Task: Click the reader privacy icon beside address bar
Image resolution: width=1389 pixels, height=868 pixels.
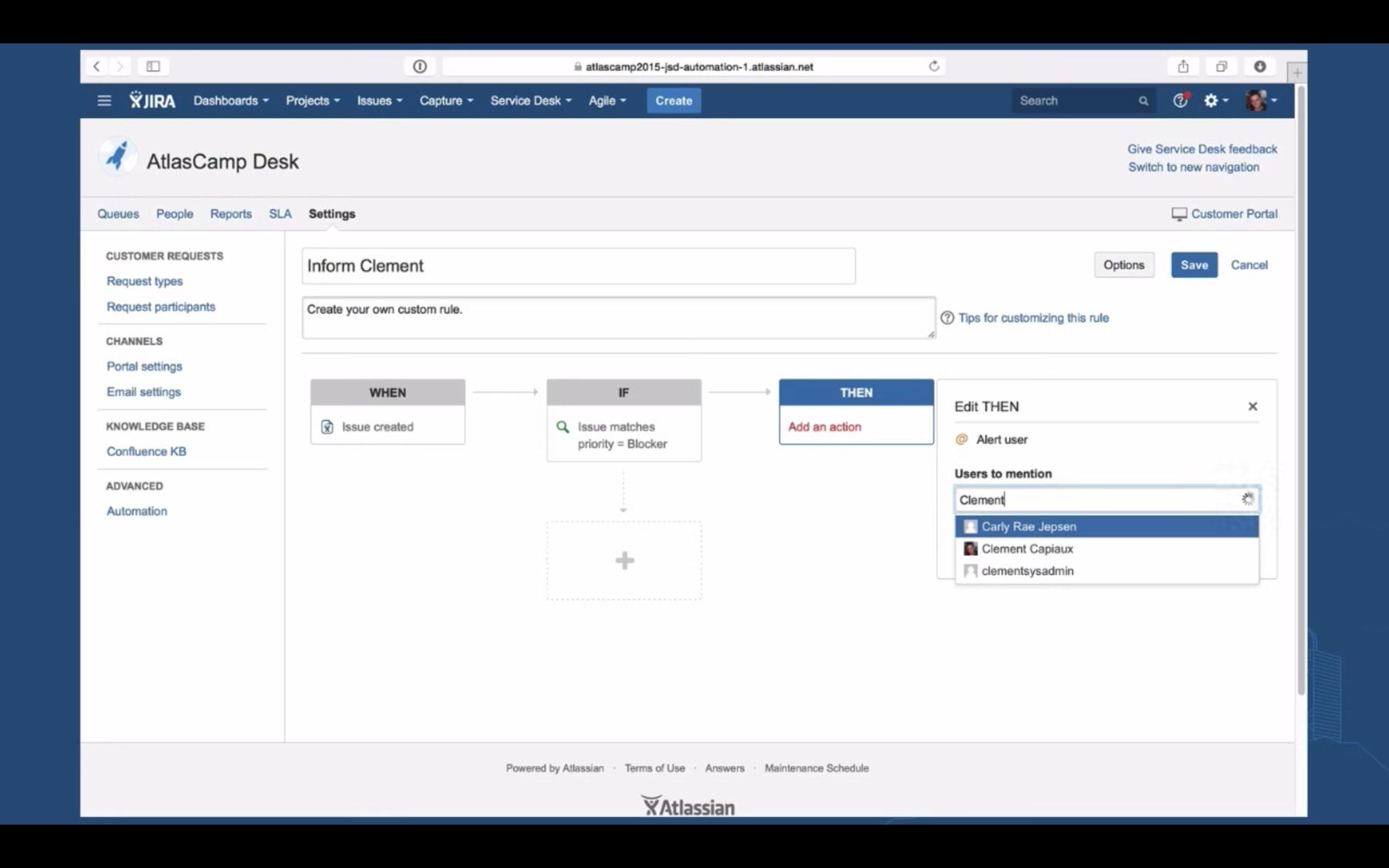Action: [x=420, y=66]
